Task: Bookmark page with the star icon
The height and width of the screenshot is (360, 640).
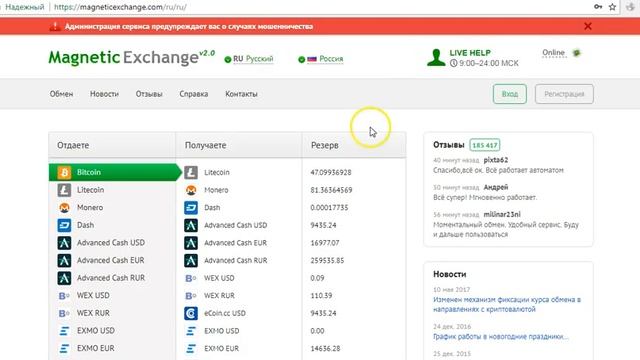Action: (612, 7)
